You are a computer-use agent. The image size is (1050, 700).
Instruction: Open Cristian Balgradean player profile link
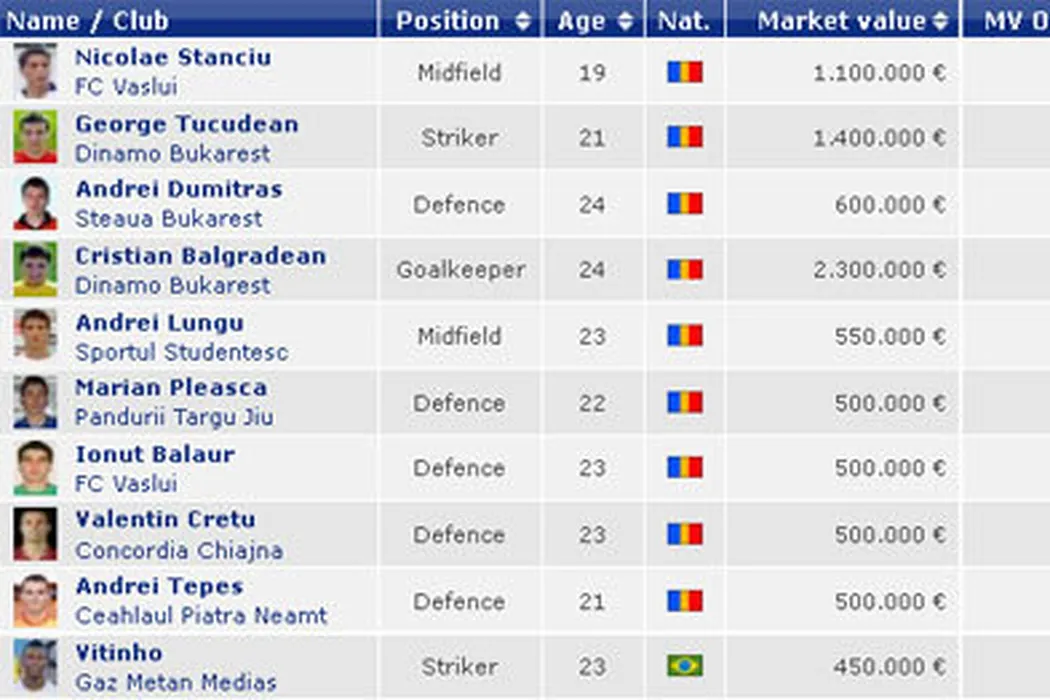pos(200,256)
